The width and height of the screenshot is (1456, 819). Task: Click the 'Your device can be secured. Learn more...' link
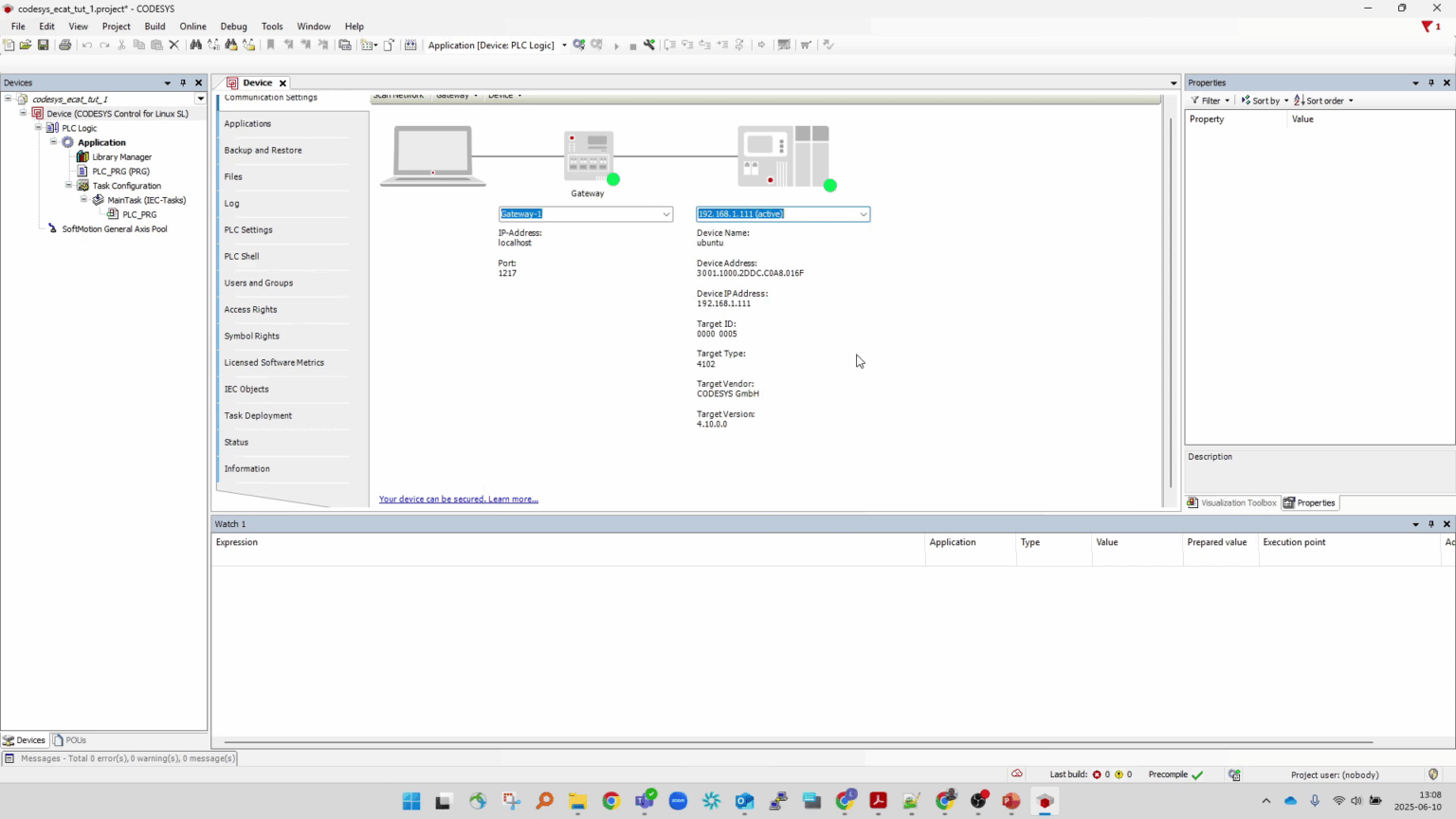[x=458, y=499]
